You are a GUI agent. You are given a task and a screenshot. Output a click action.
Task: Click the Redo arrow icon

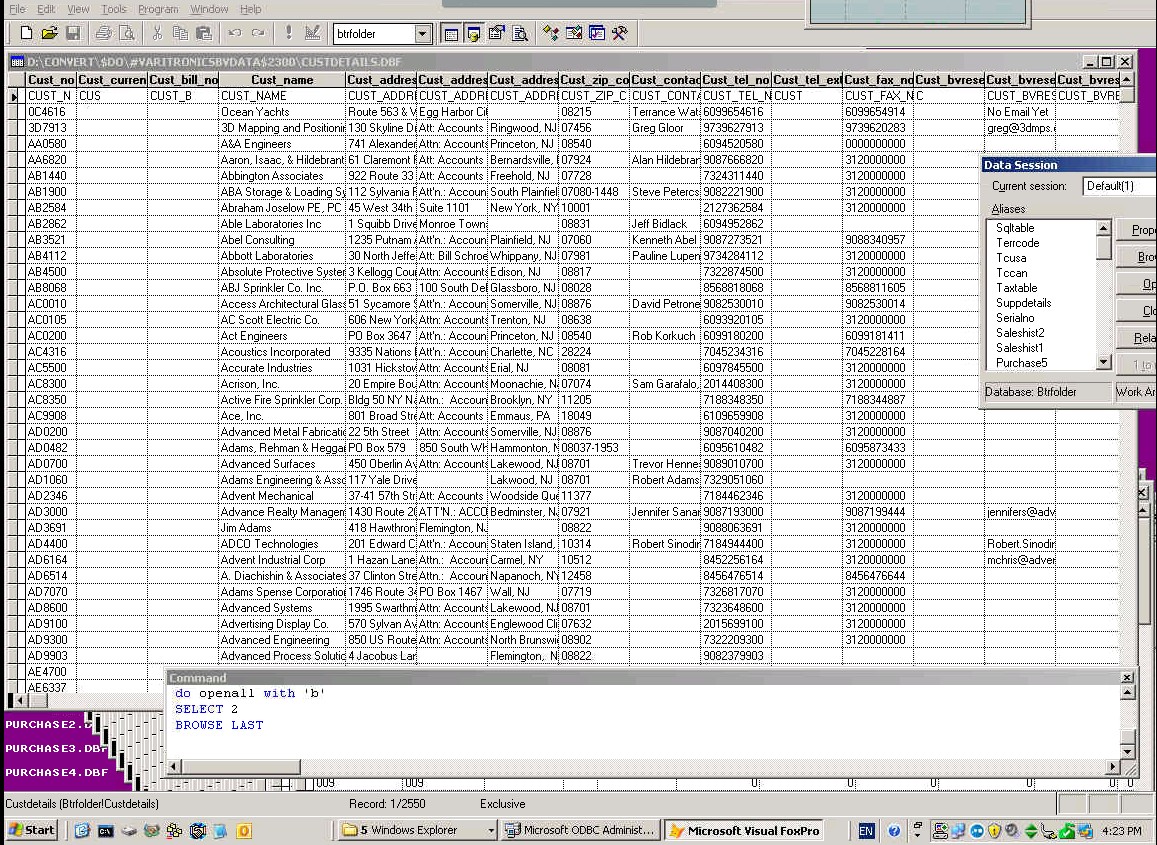tap(258, 33)
